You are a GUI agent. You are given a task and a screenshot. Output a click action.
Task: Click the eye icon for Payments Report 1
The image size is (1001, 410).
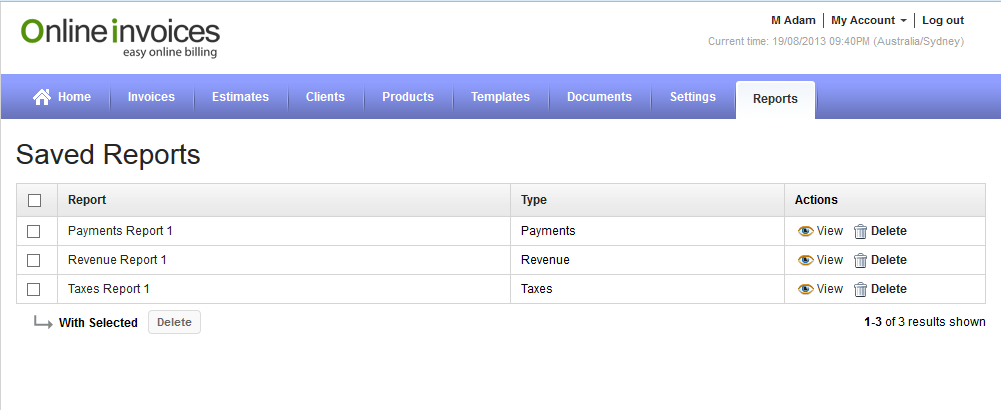(x=805, y=231)
